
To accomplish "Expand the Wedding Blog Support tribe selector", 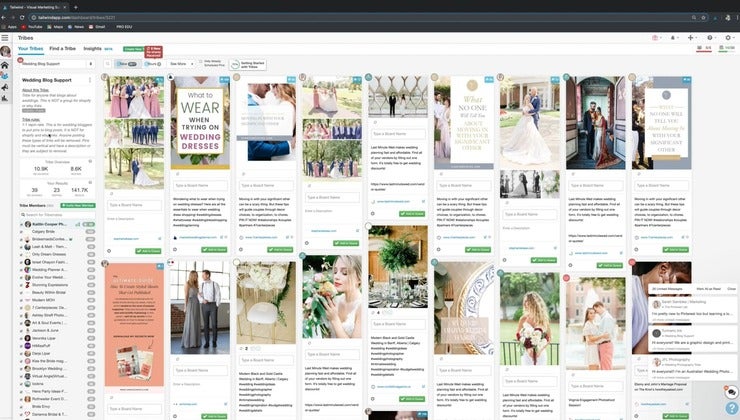I will pos(57,64).
